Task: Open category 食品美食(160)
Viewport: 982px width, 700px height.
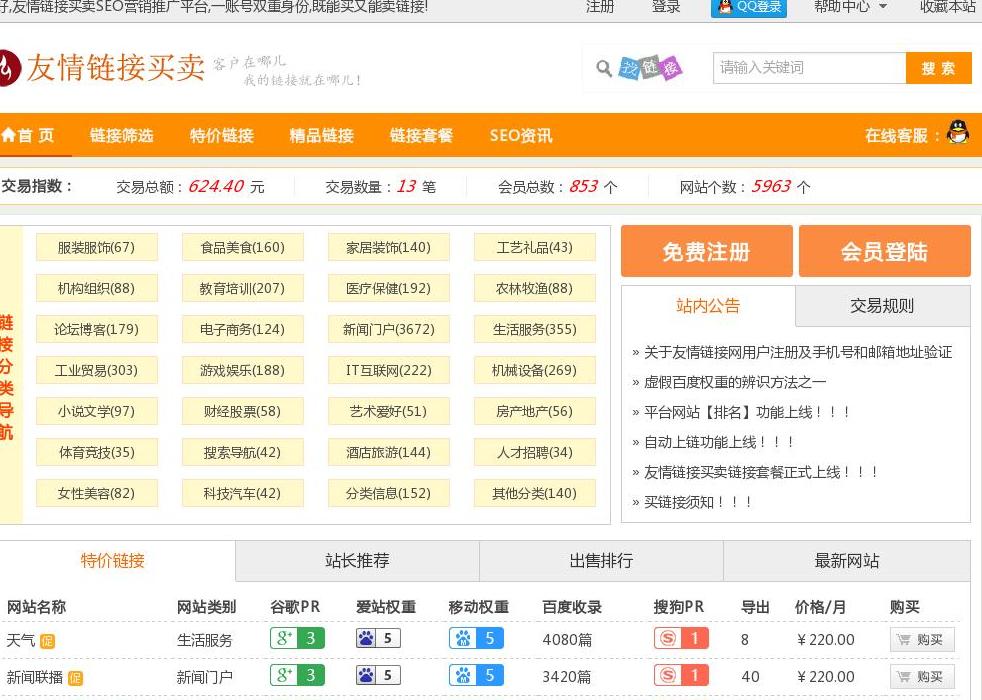Action: [242, 247]
